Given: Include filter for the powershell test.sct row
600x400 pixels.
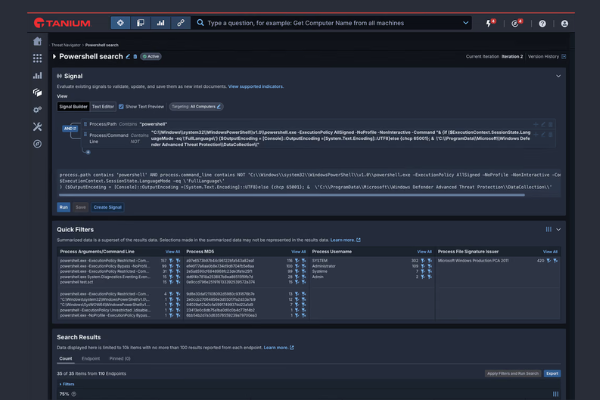Looking at the screenshot, I should [x=171, y=282].
